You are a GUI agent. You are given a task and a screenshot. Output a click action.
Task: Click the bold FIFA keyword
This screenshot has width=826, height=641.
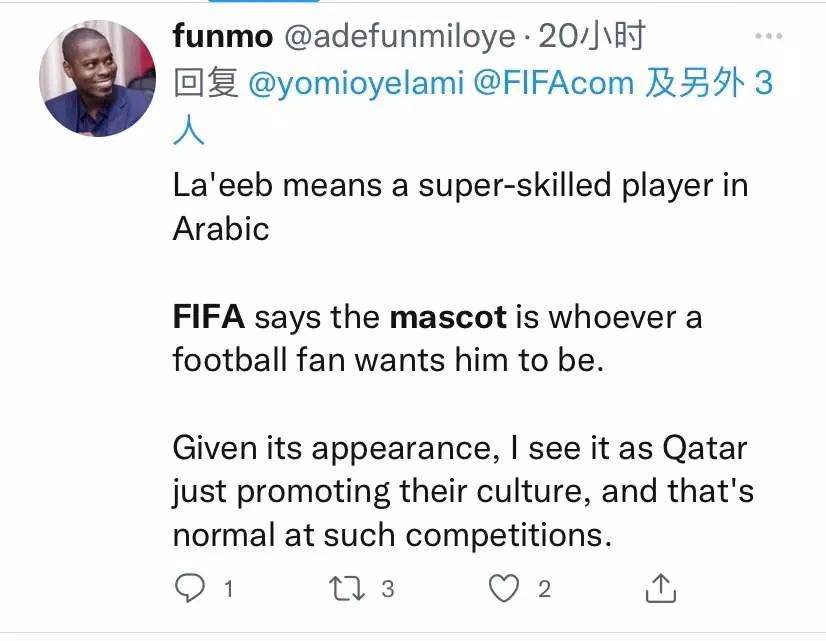click(209, 317)
